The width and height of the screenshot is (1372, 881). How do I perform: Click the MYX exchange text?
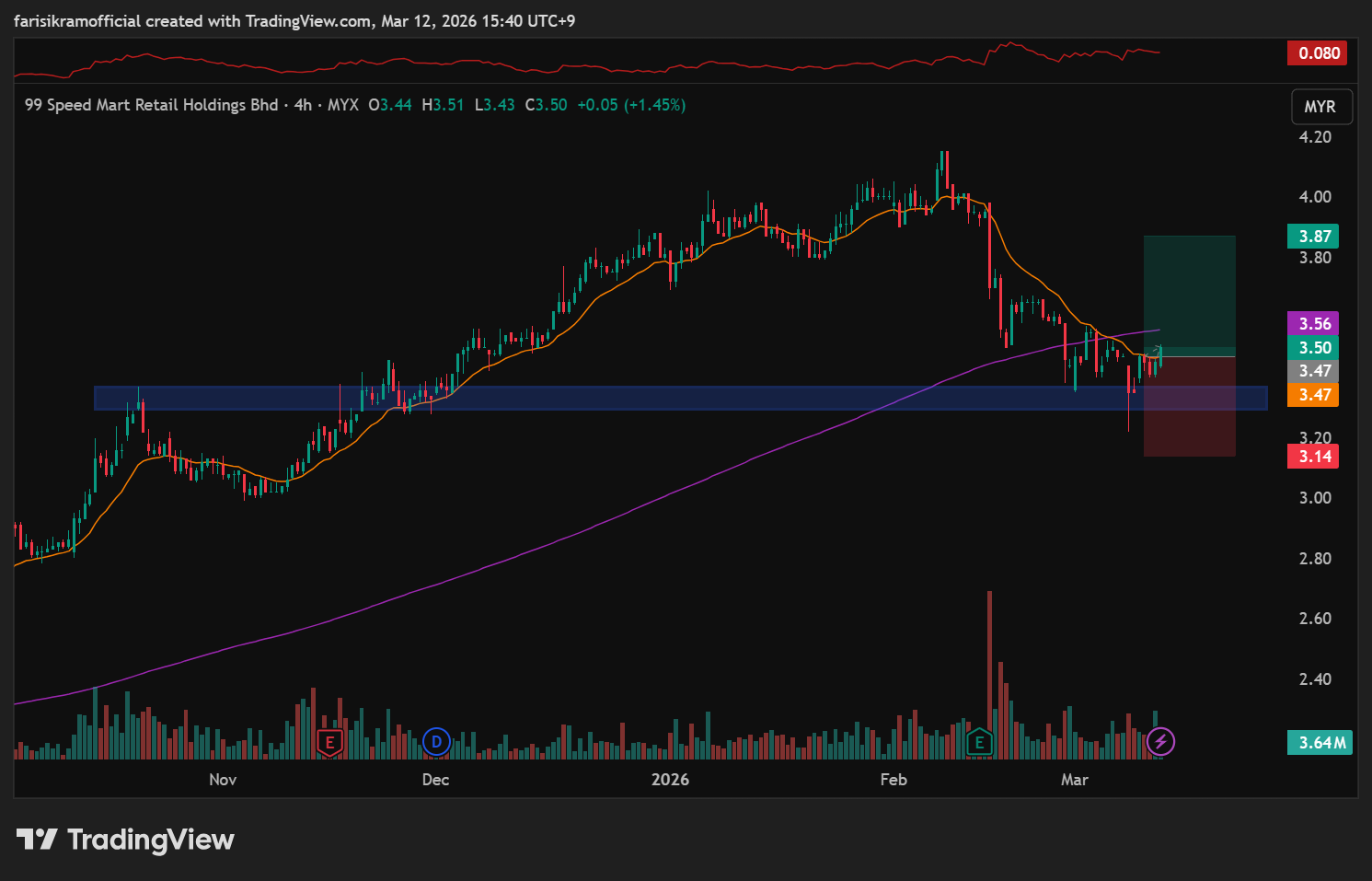click(x=343, y=105)
